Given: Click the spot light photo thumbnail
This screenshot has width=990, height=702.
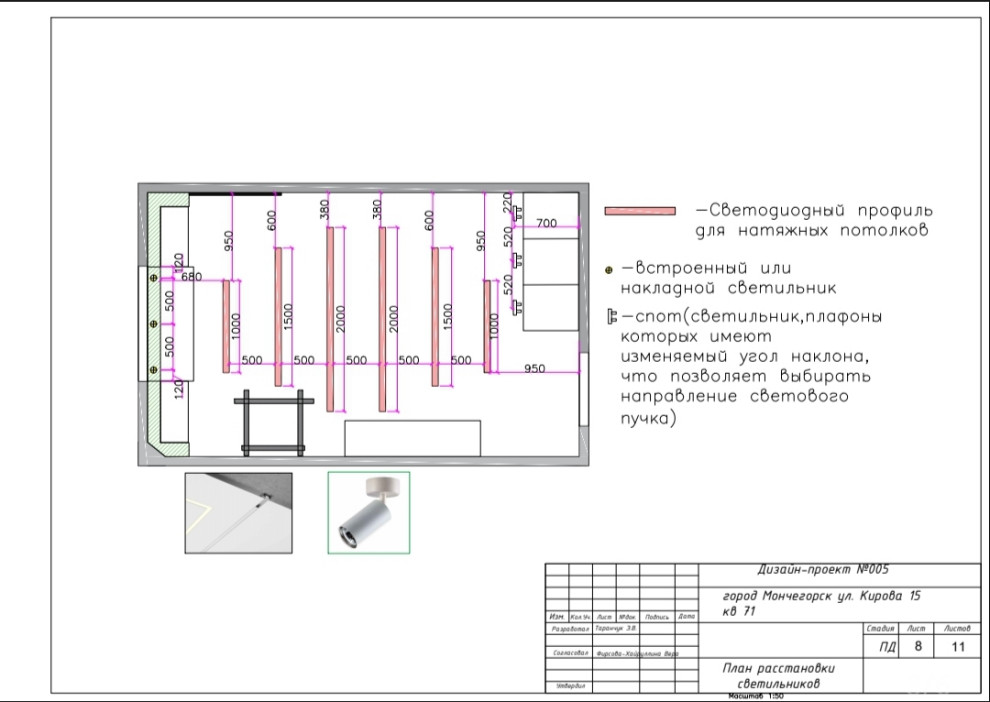Looking at the screenshot, I should 368,512.
